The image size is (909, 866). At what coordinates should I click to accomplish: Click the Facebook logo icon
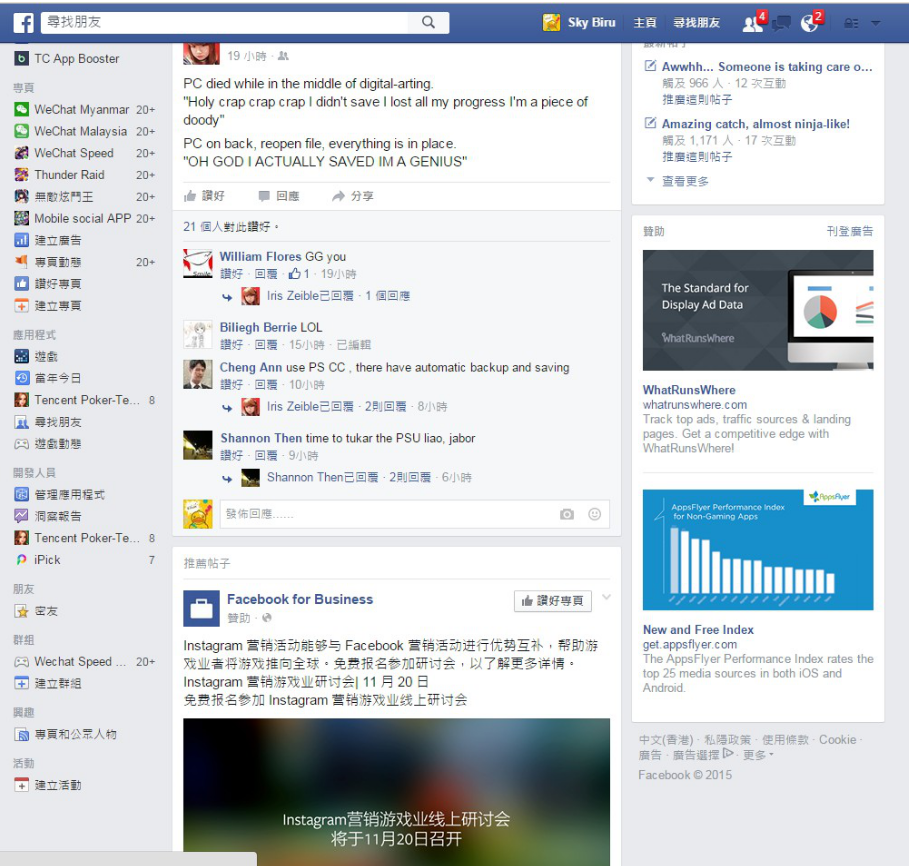[x=24, y=23]
